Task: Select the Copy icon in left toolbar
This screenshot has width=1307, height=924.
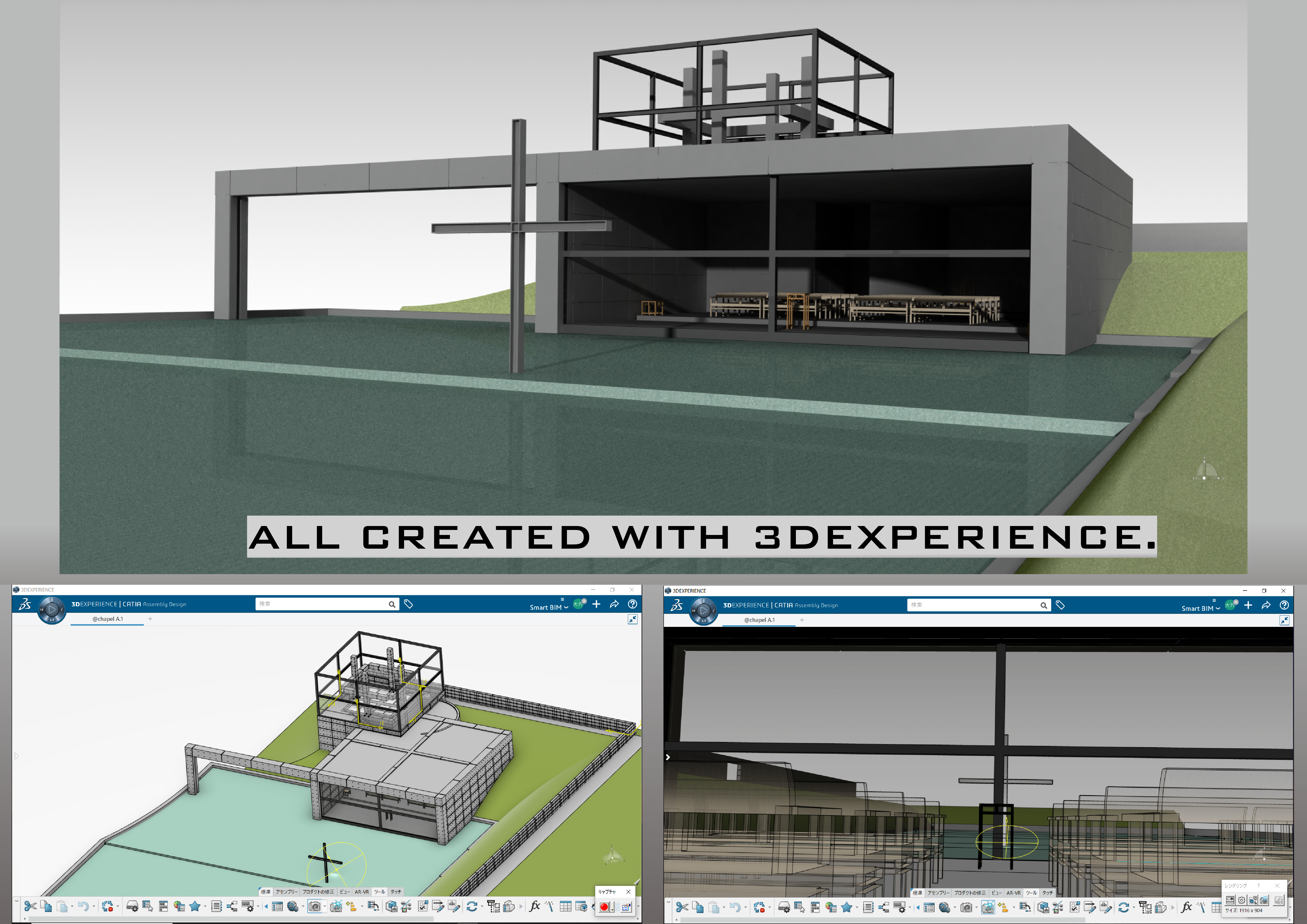Action: (x=46, y=906)
